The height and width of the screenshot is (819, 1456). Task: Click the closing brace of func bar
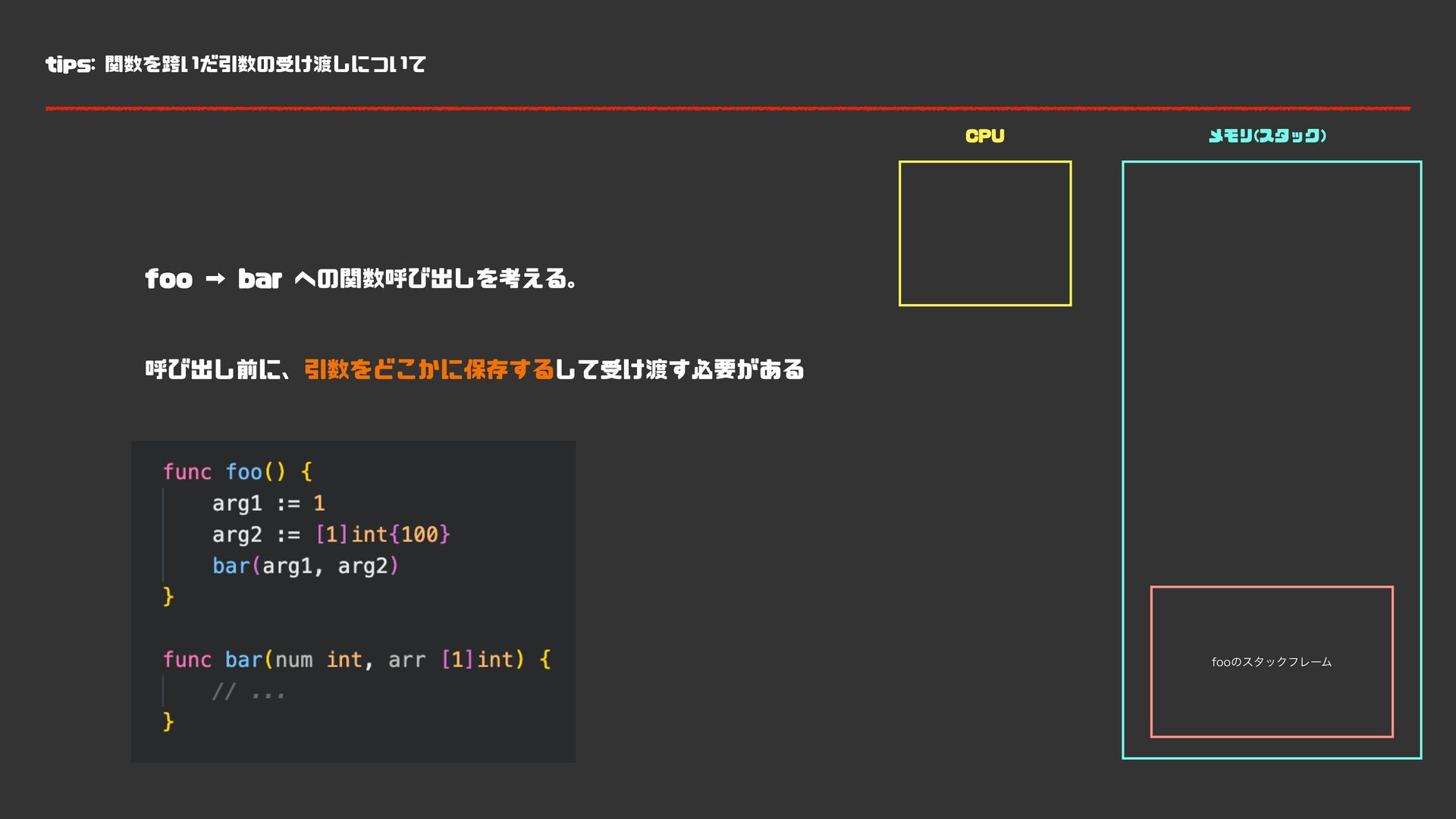click(x=168, y=721)
